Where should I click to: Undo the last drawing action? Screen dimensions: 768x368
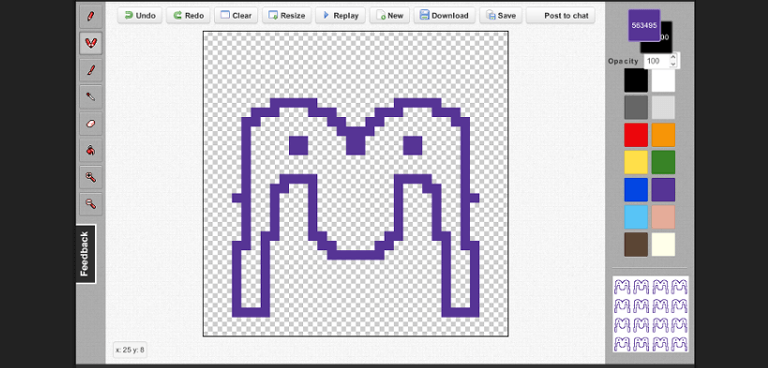tap(140, 15)
